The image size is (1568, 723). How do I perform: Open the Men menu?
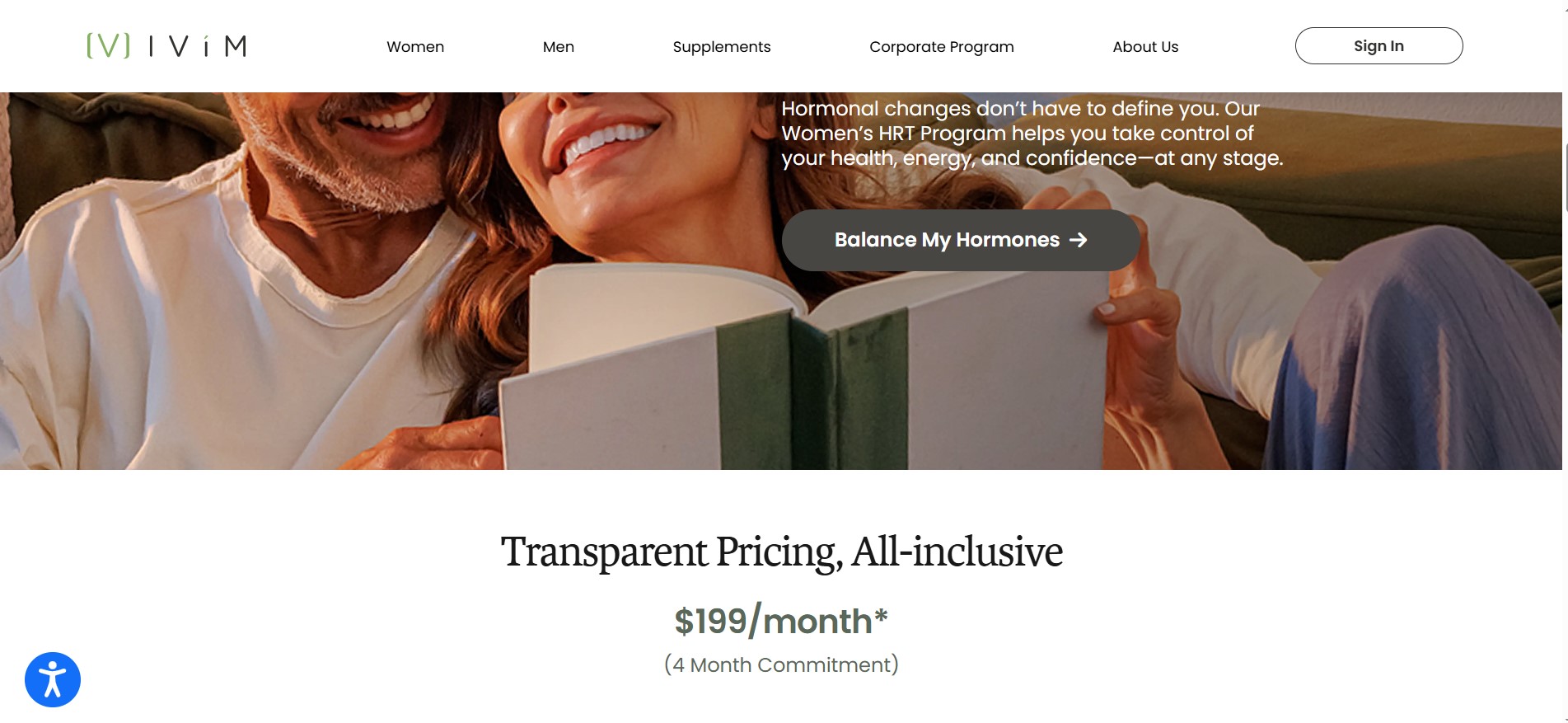coord(558,47)
